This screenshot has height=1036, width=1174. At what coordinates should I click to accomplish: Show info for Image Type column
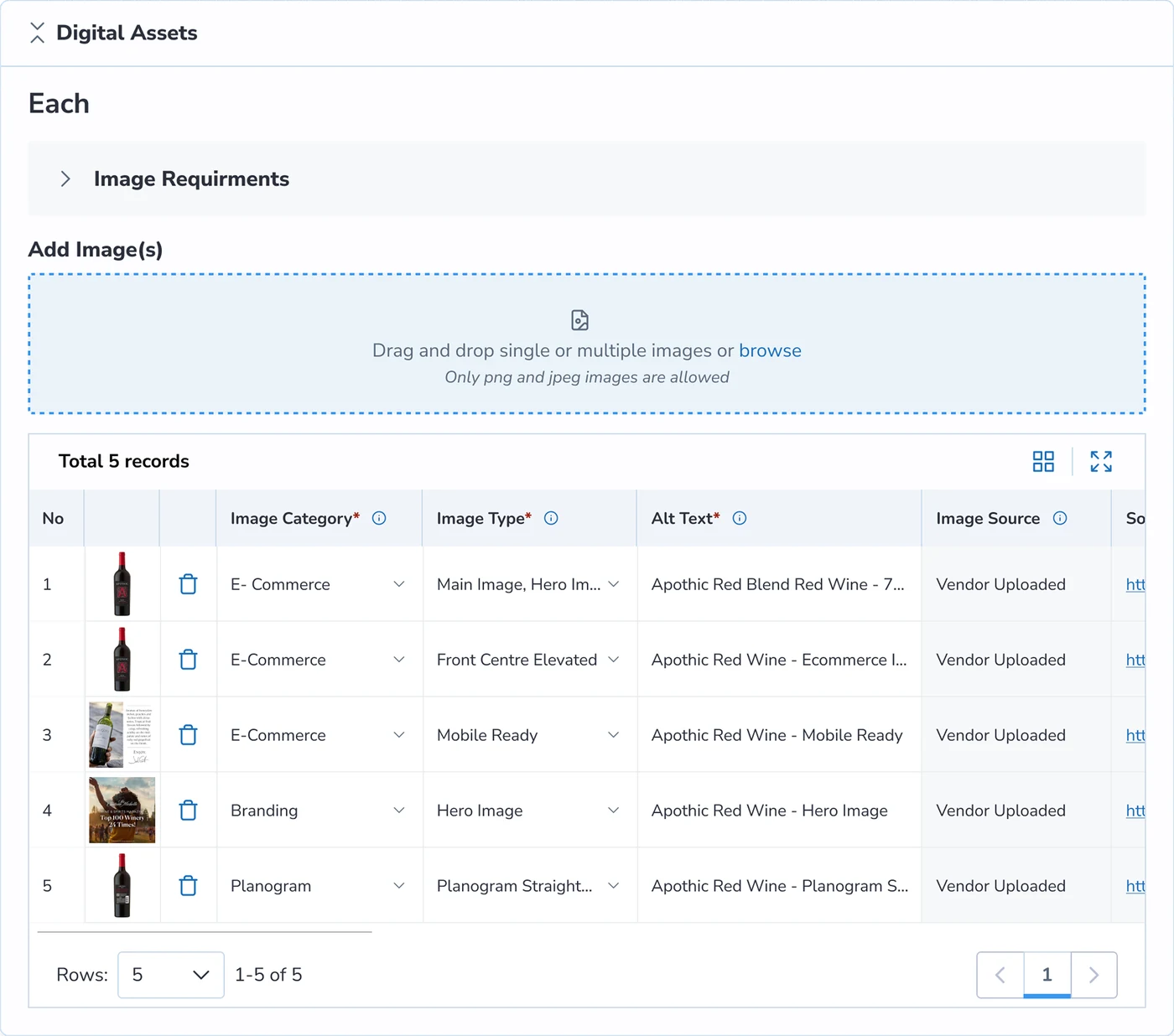click(x=551, y=518)
